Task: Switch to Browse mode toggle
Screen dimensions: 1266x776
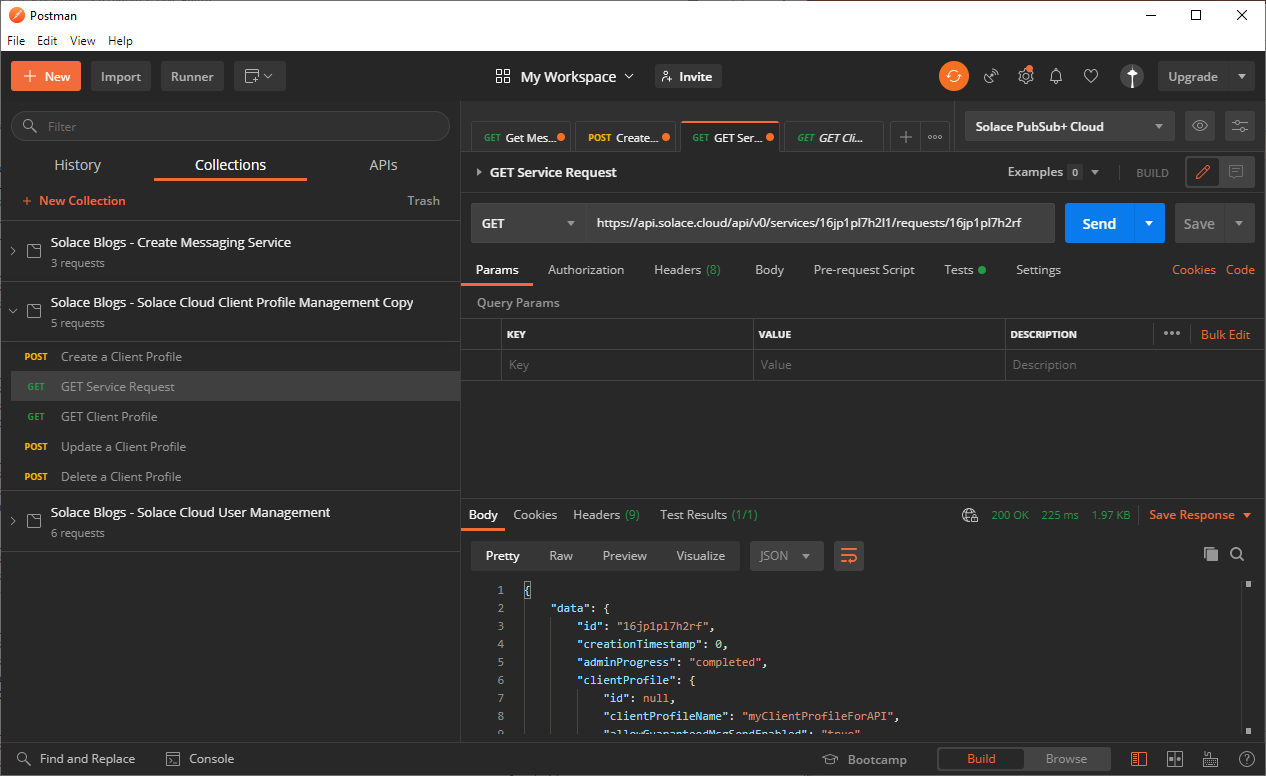Action: (x=1066, y=759)
